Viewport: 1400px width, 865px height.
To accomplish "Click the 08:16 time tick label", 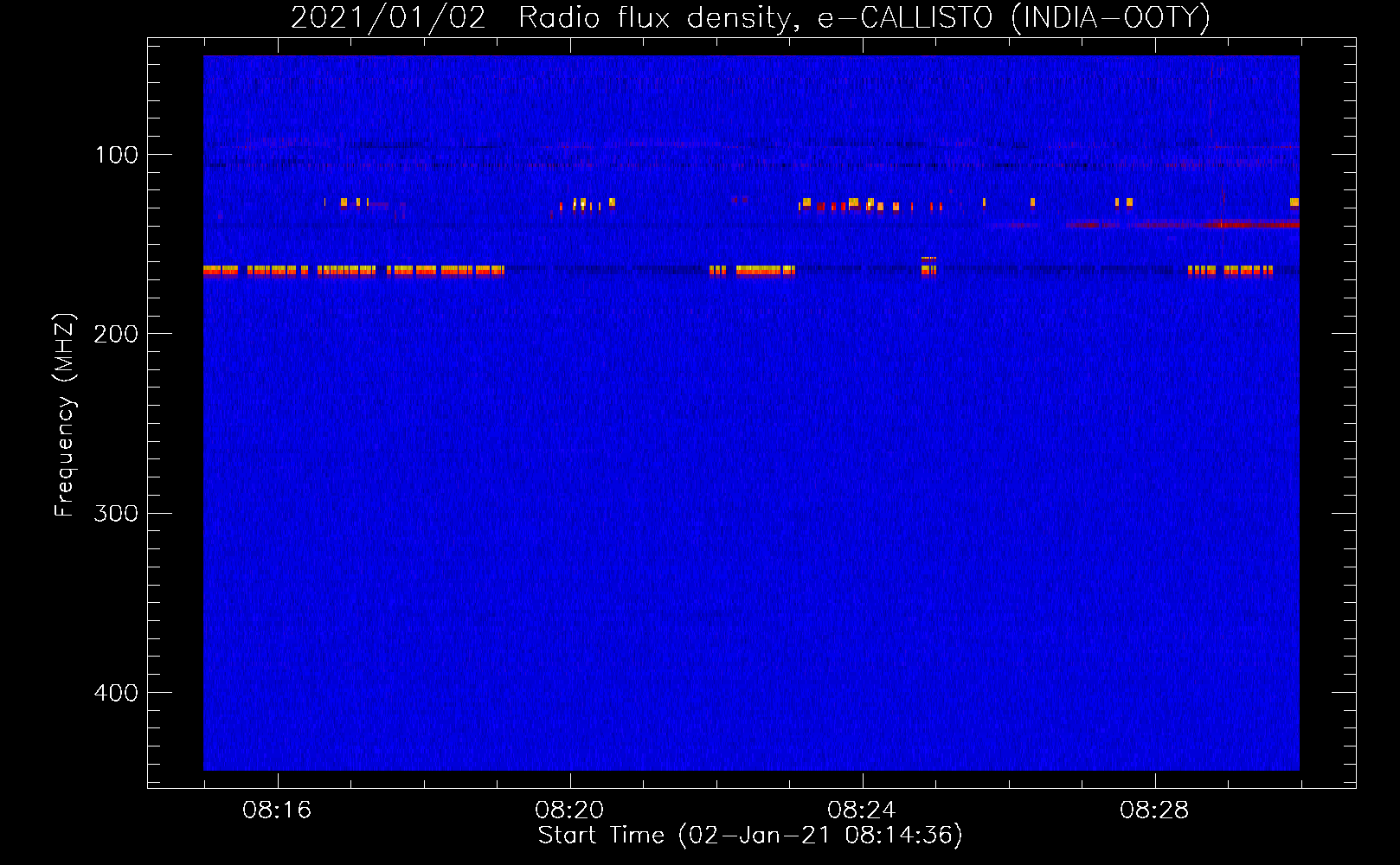I will pyautogui.click(x=277, y=811).
